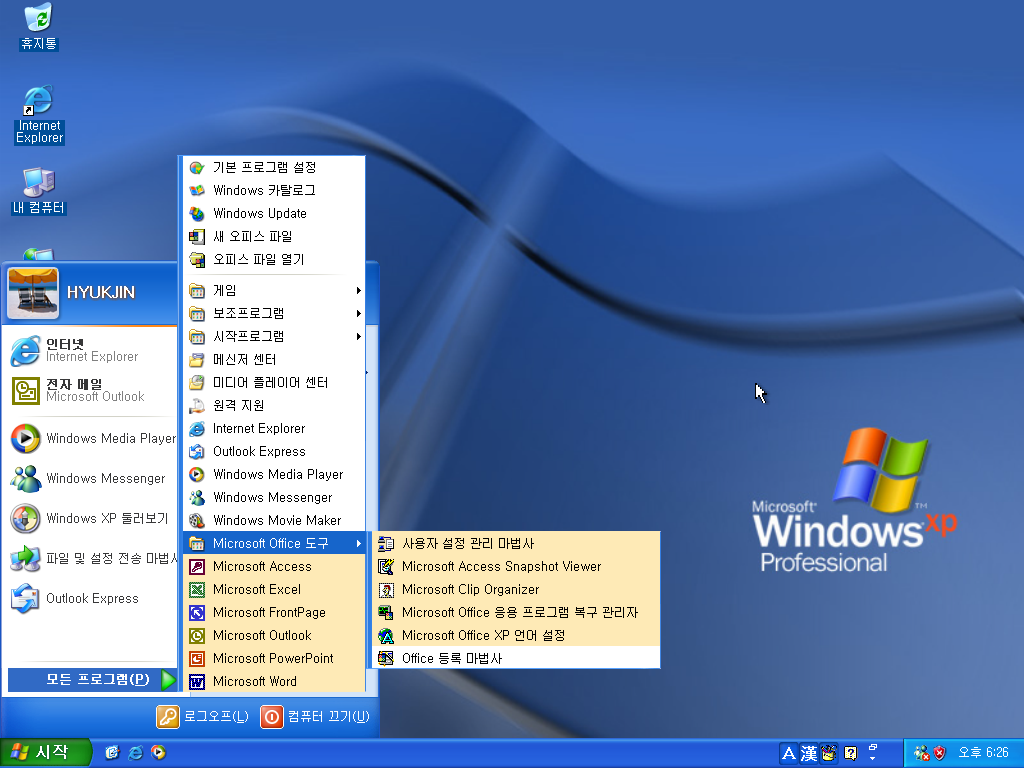
Task: Click the 모든 프로그램(P) button
Action: pyautogui.click(x=92, y=679)
